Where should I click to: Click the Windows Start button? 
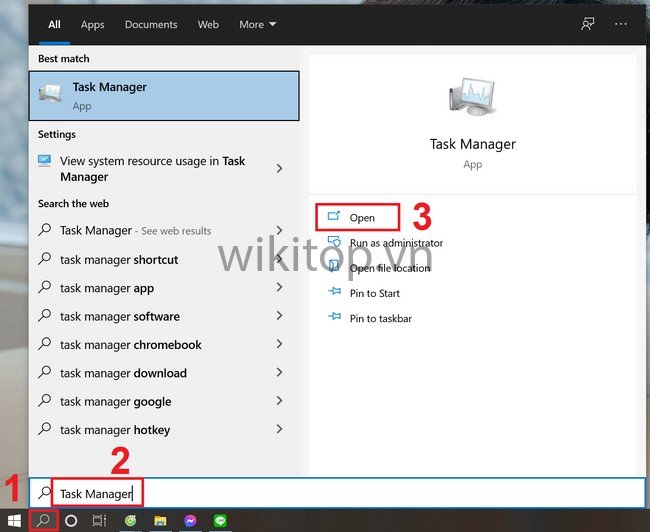click(x=14, y=521)
